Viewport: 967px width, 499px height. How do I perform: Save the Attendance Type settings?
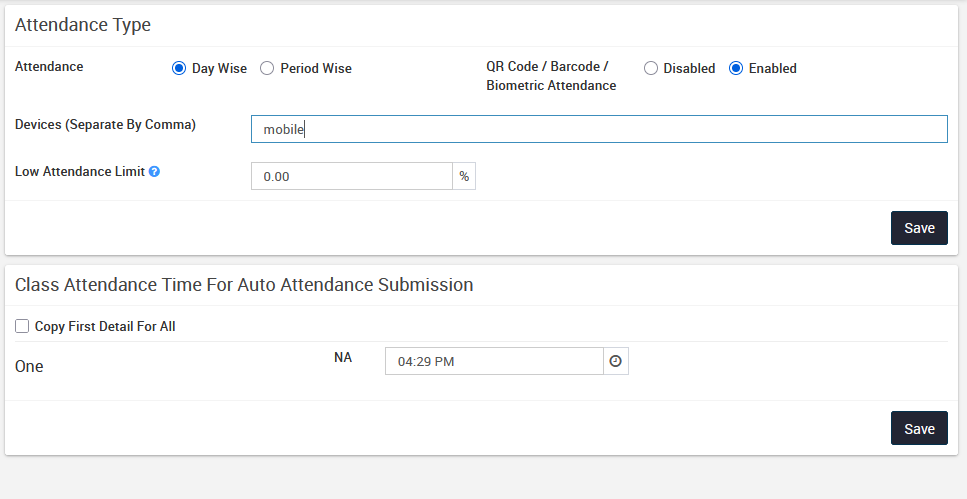pyautogui.click(x=918, y=228)
